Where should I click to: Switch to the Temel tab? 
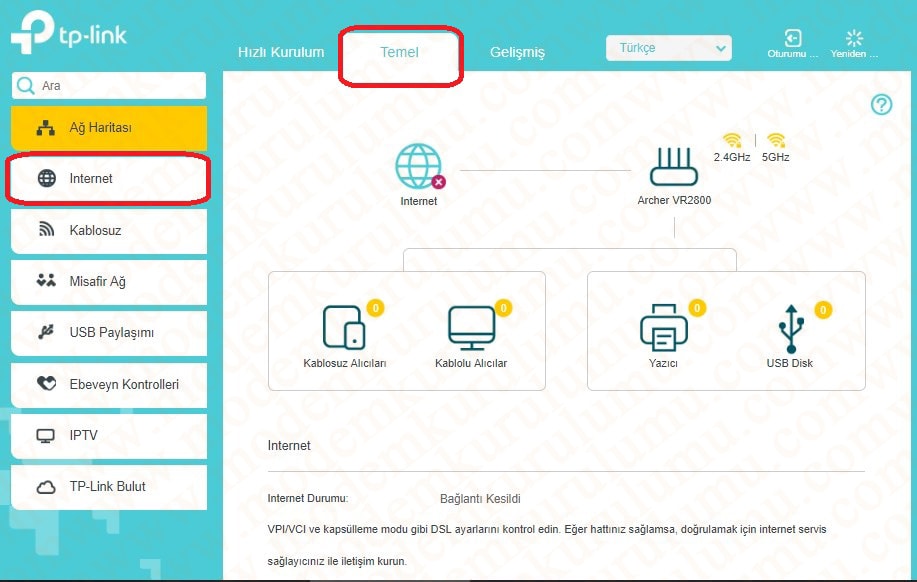coord(399,52)
